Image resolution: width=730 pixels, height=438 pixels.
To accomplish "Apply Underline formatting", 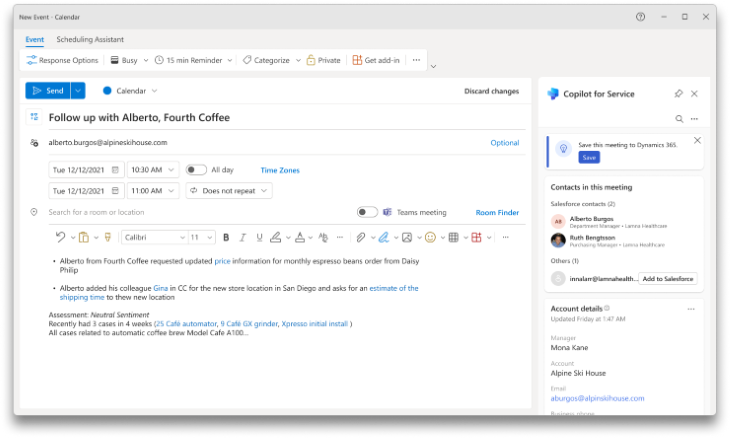I will pos(259,237).
